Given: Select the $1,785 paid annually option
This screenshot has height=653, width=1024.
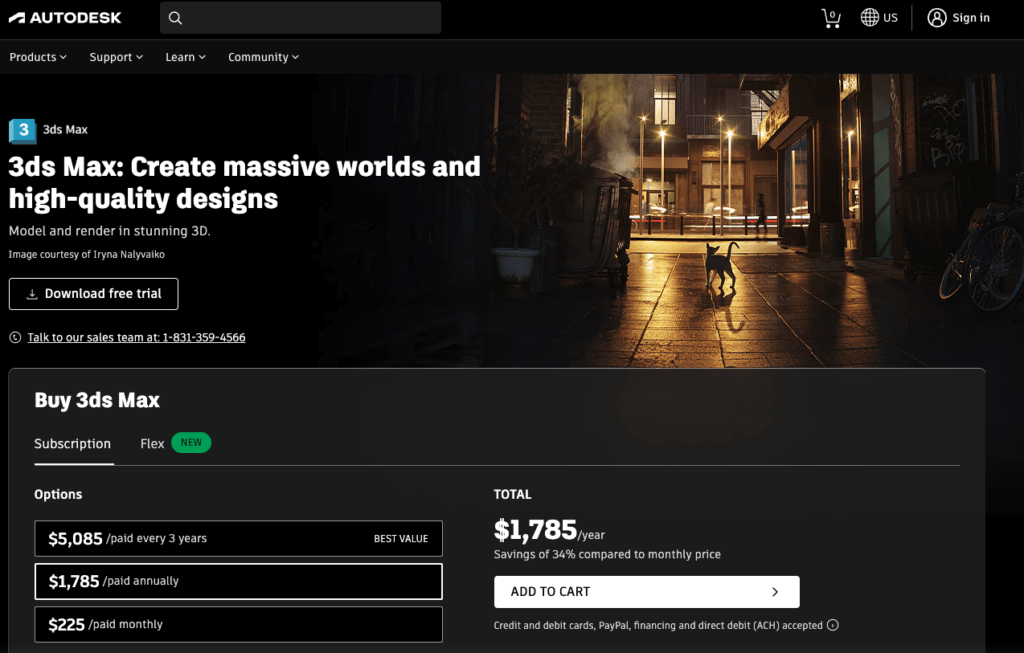Looking at the screenshot, I should (238, 581).
